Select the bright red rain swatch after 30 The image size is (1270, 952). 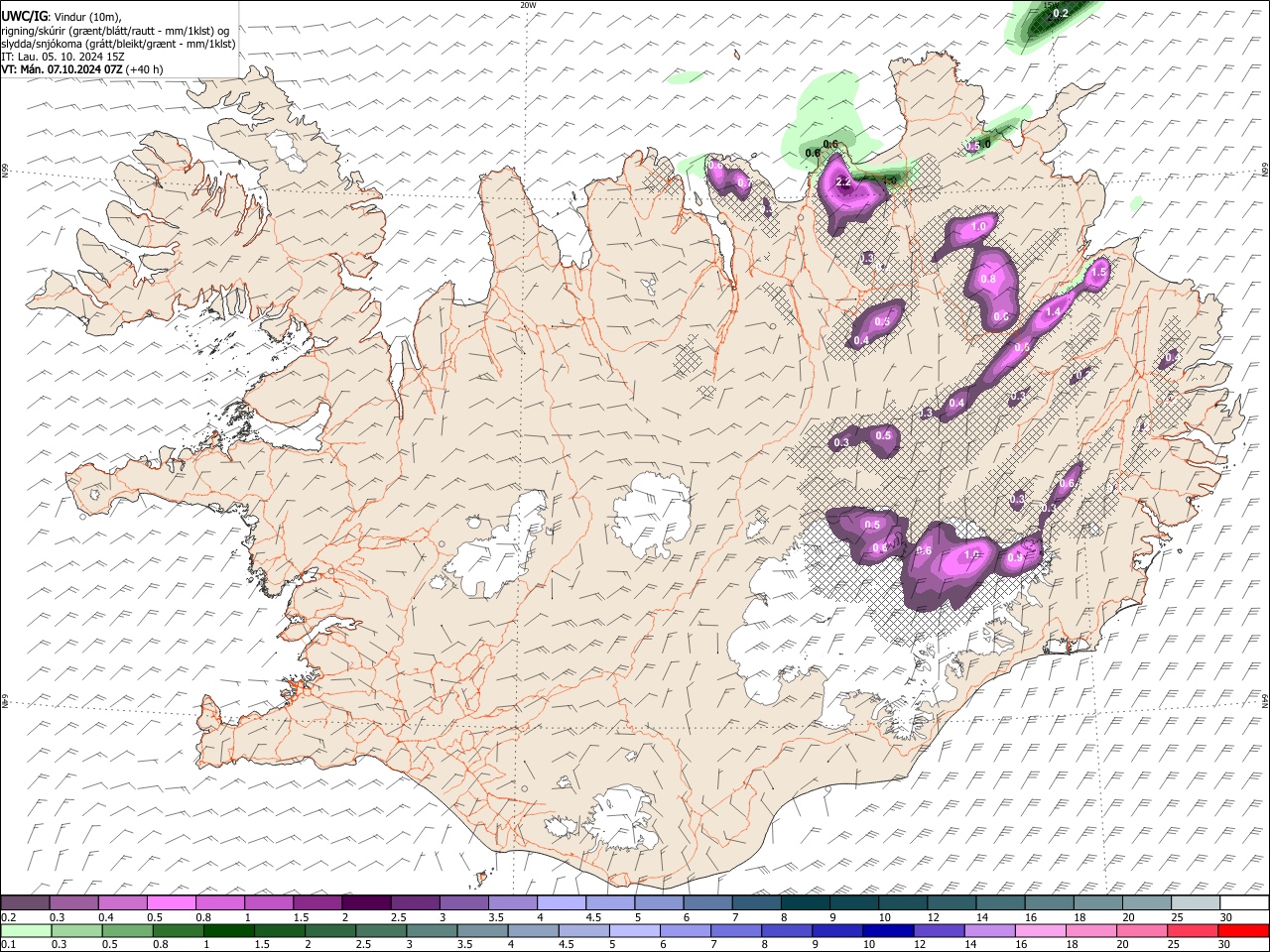[x=1244, y=930]
